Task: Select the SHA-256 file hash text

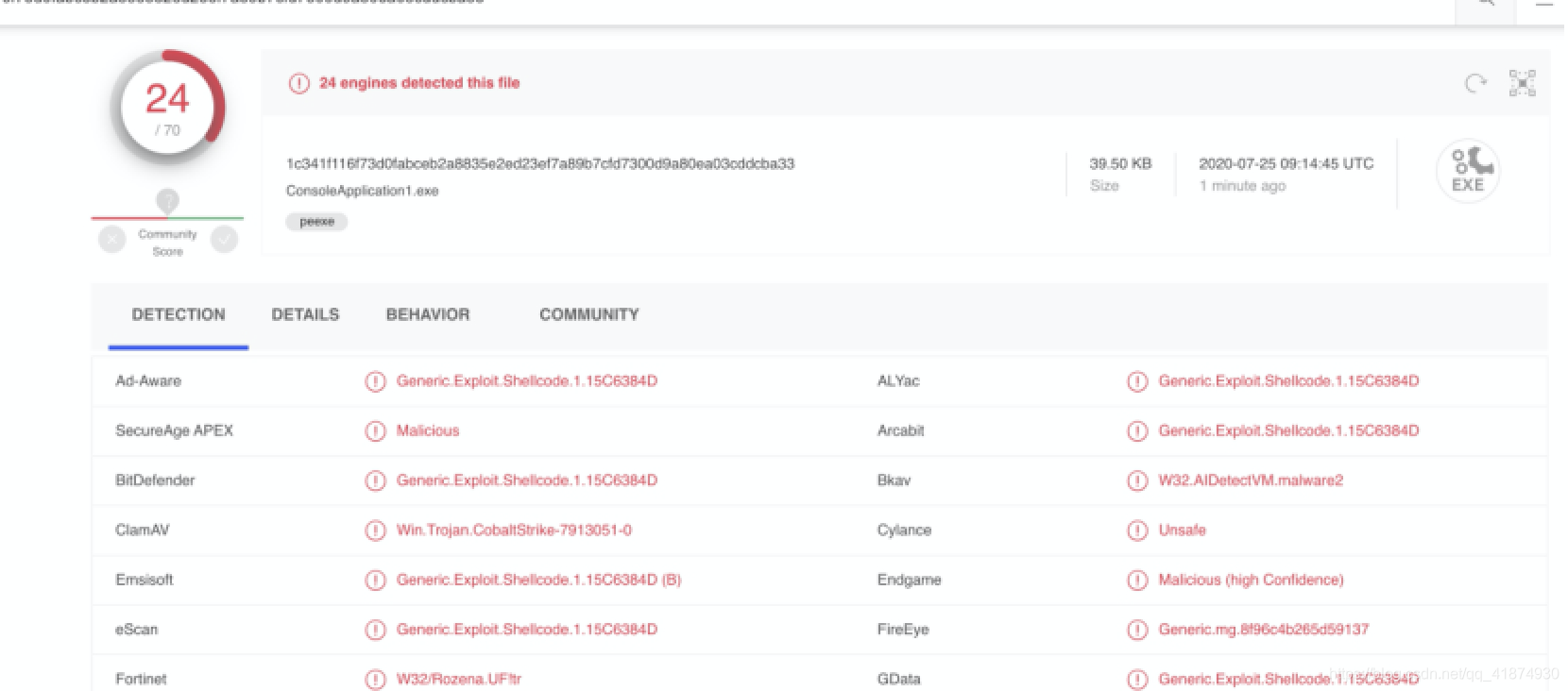Action: tap(540, 163)
